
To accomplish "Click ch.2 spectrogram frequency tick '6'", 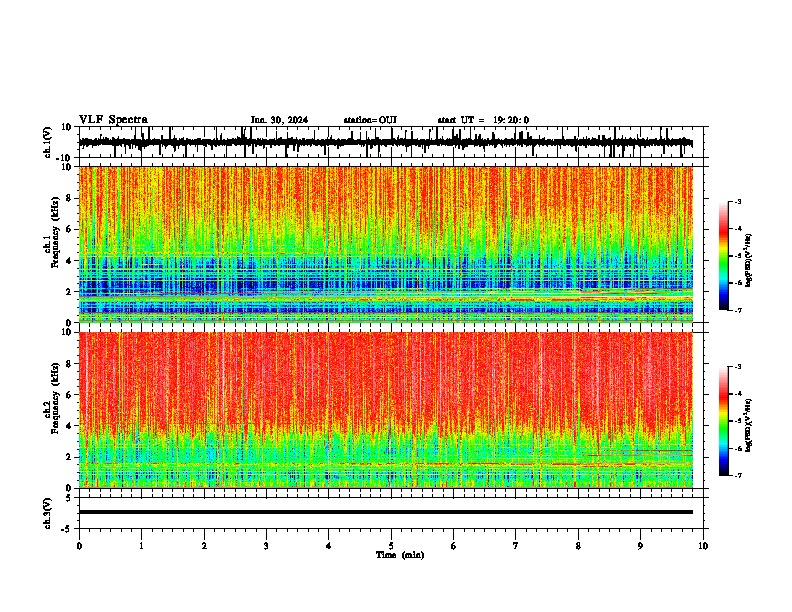I will [69, 395].
